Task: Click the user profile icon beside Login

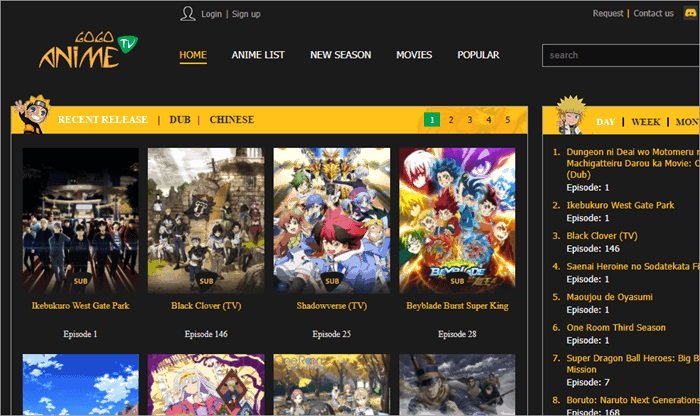Action: tap(188, 14)
